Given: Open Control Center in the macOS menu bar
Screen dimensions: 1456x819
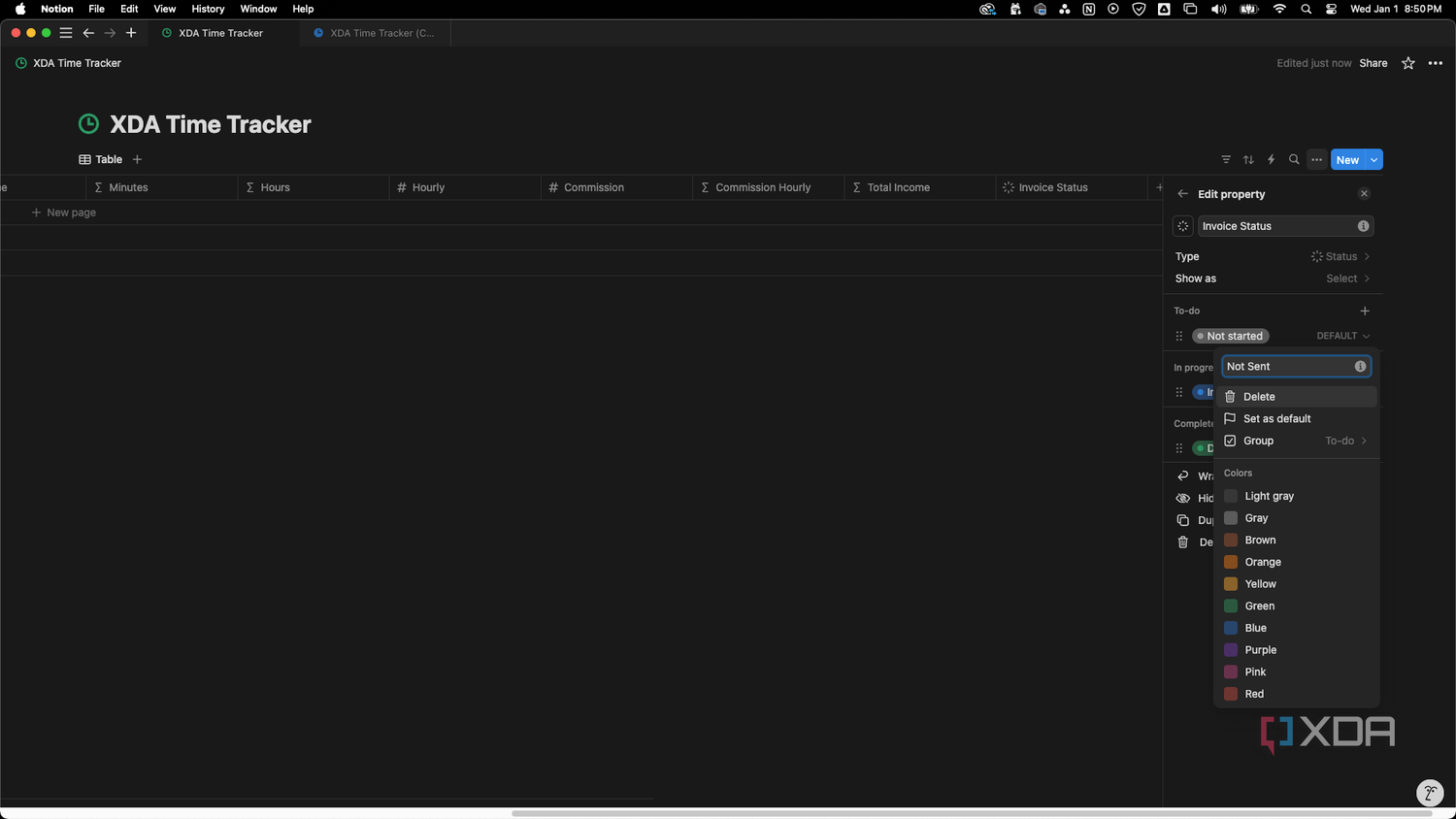Looking at the screenshot, I should (x=1331, y=9).
